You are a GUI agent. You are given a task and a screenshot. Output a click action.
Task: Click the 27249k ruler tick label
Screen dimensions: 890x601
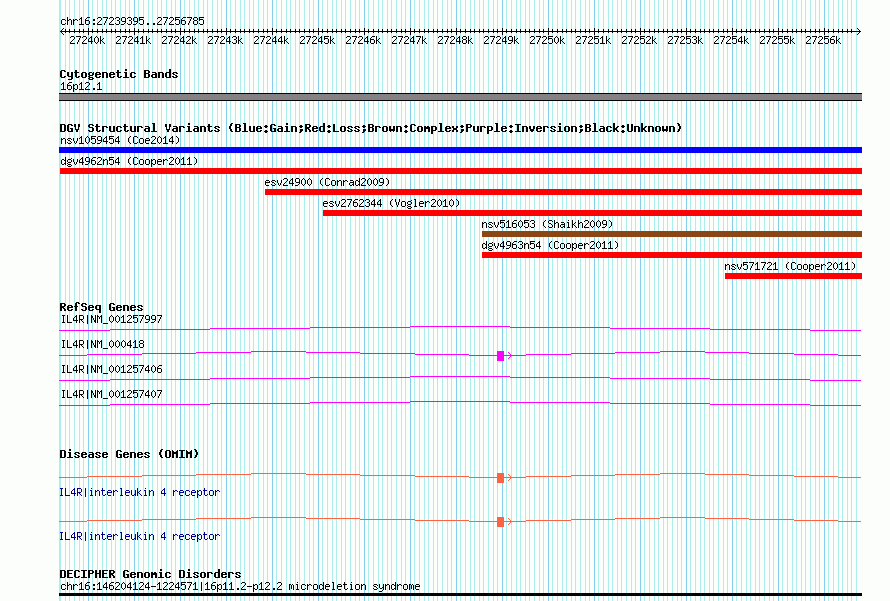point(501,40)
